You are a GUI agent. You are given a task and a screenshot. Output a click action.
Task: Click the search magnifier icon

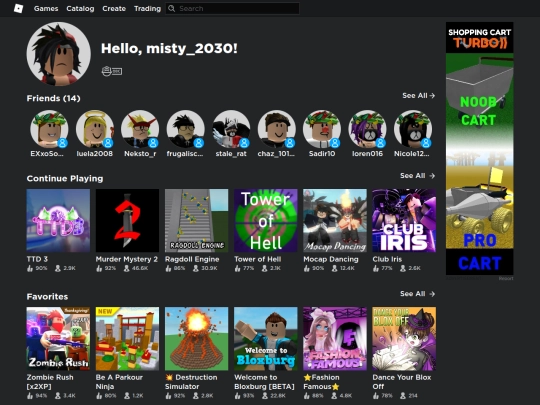[x=172, y=9]
